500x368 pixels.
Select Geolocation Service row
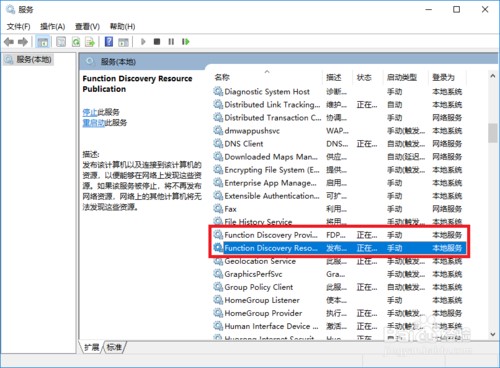click(338, 261)
